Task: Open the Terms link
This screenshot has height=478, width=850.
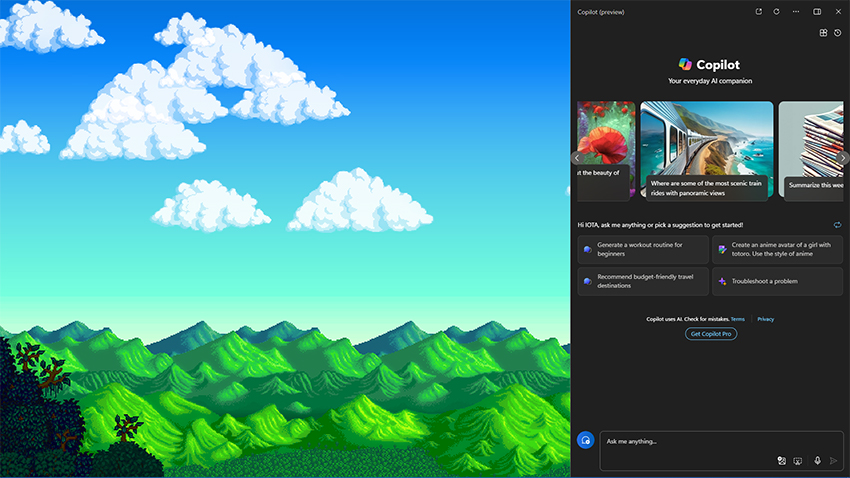Action: 738,319
